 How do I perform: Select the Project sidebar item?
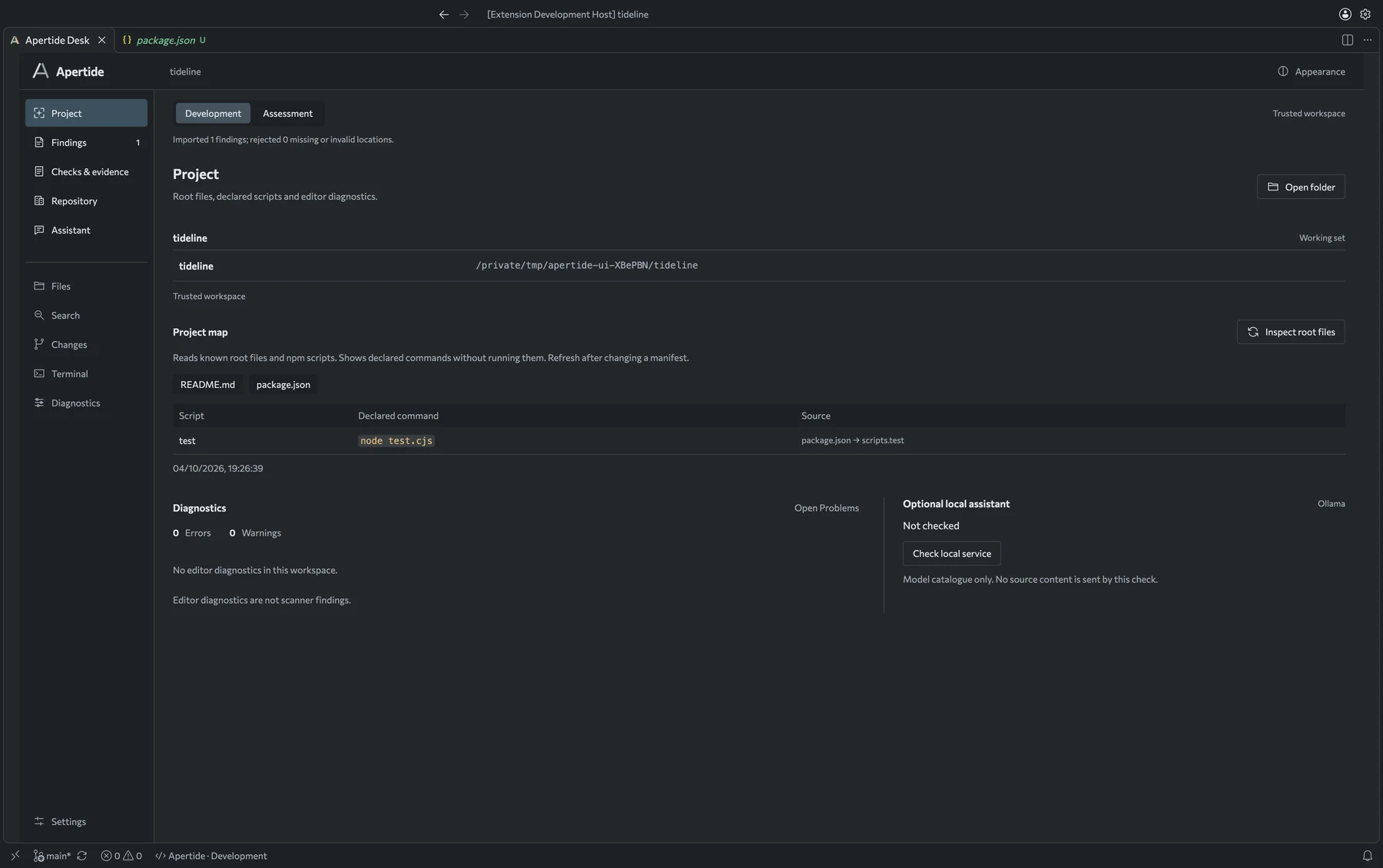coord(86,113)
